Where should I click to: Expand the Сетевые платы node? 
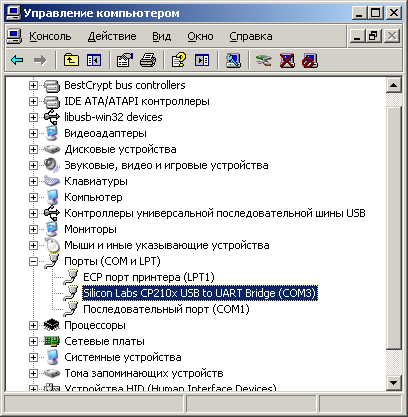pyautogui.click(x=33, y=341)
